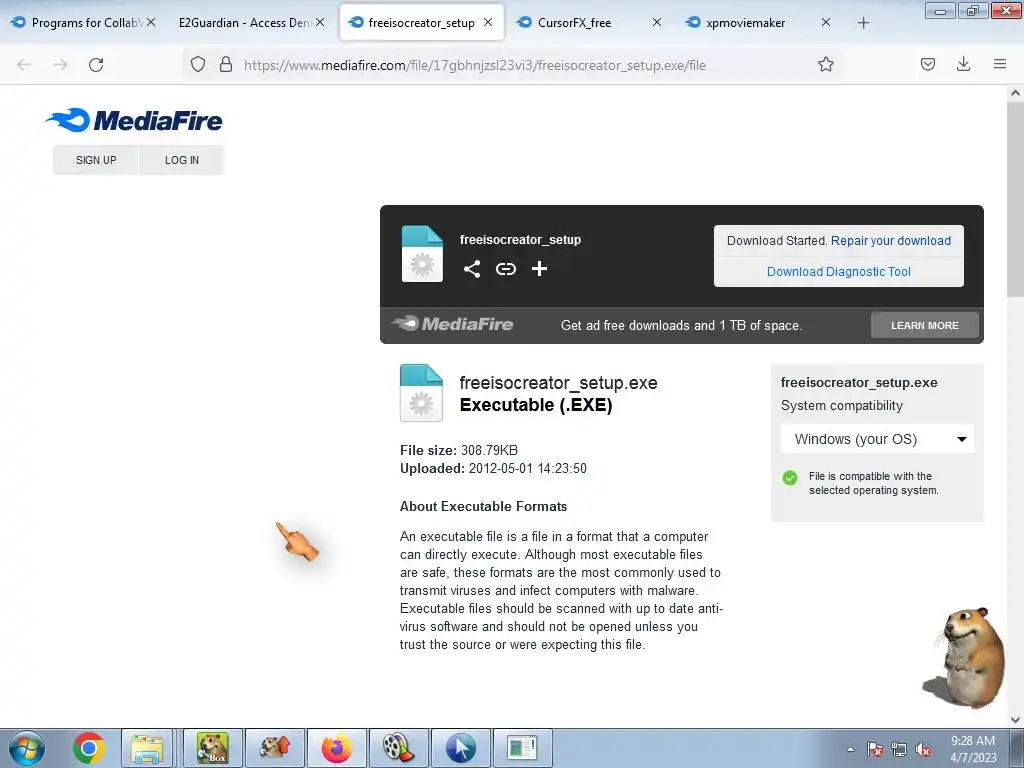The image size is (1024, 768).
Task: Show hidden tray icons arrow
Action: pos(850,749)
